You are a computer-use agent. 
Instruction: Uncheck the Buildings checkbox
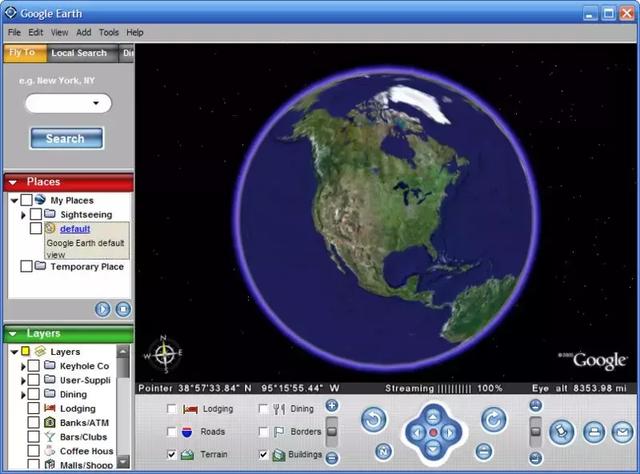click(263, 454)
